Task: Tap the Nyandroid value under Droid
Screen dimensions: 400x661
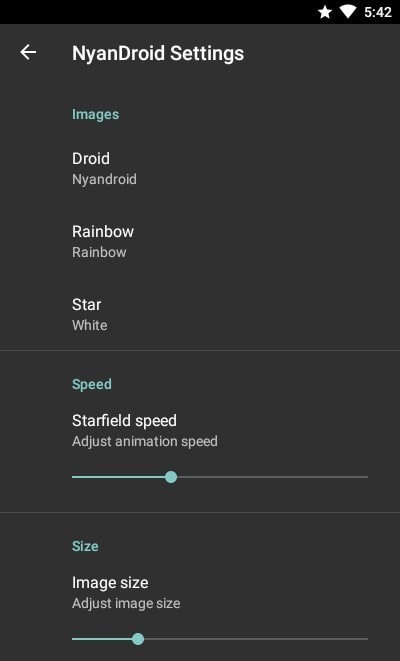Action: (x=104, y=179)
